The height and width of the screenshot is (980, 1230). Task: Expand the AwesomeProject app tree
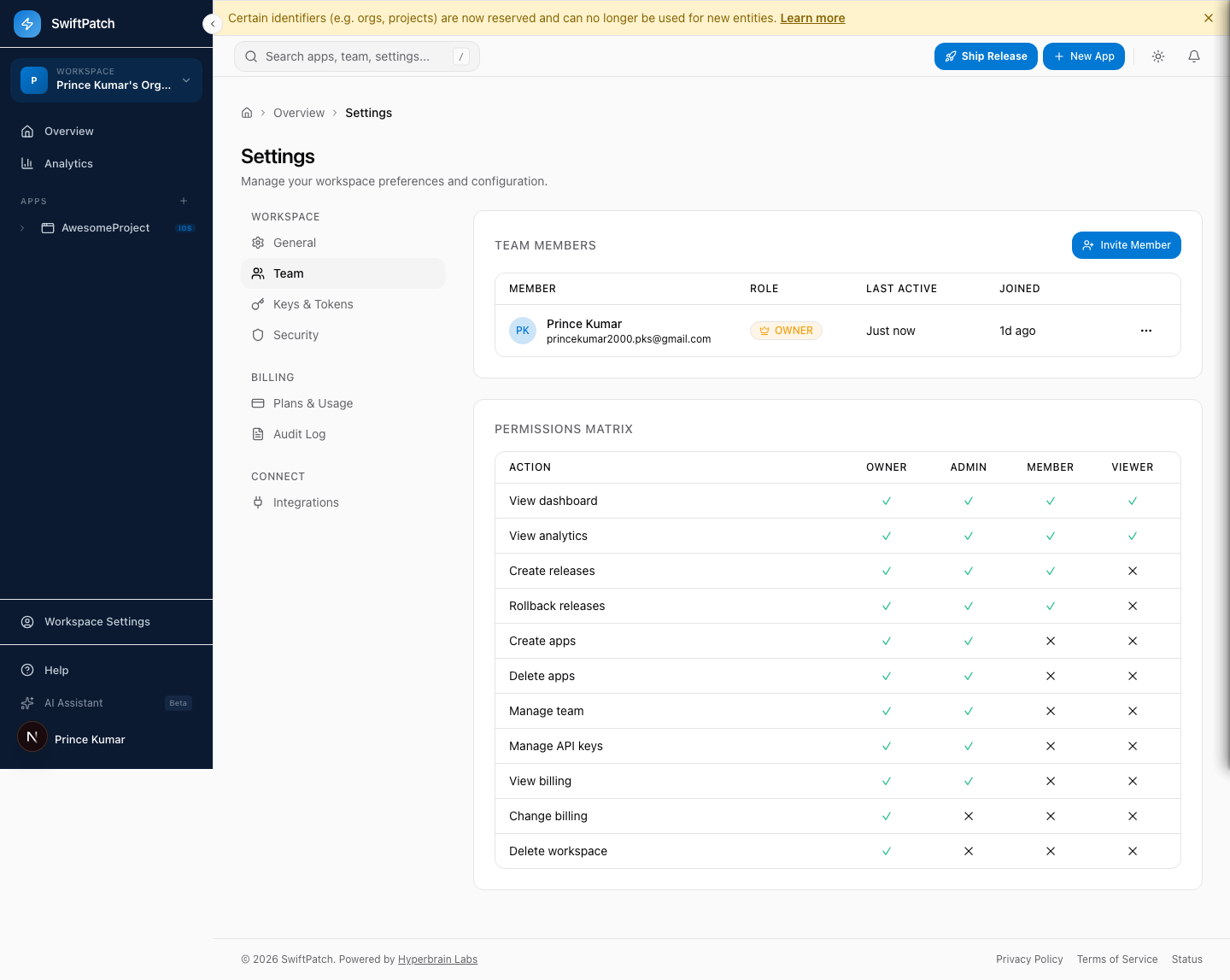pyautogui.click(x=23, y=228)
